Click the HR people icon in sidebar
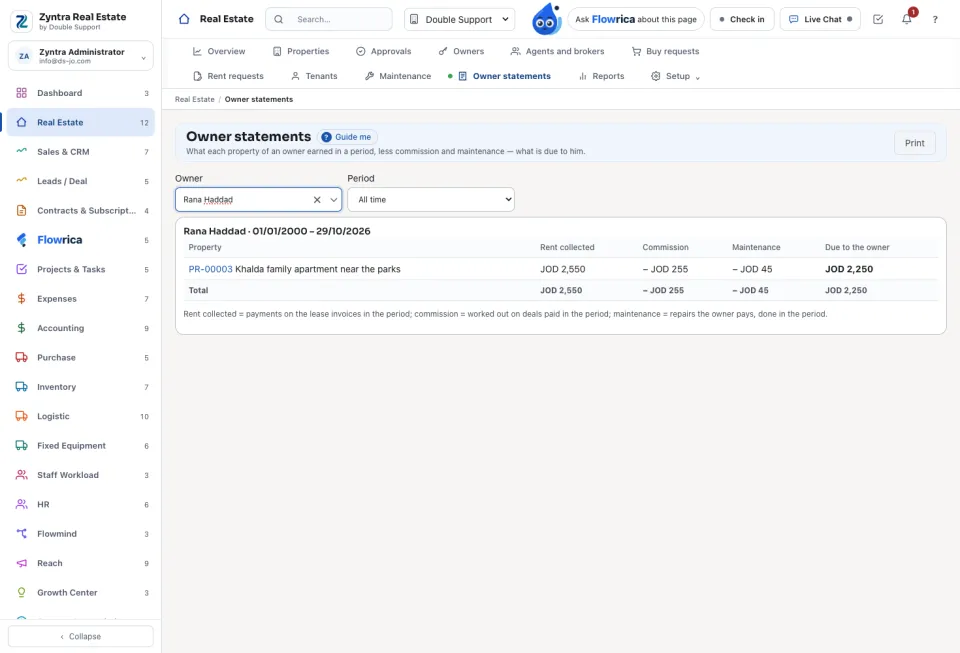 coord(21,504)
